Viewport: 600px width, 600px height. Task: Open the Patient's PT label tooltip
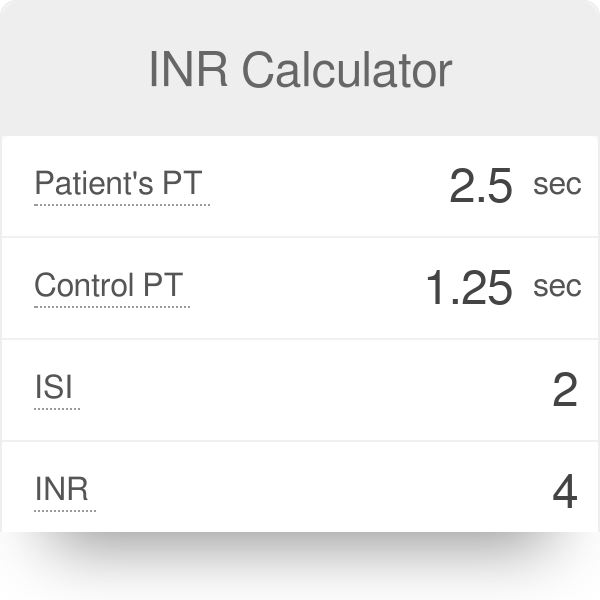[118, 184]
